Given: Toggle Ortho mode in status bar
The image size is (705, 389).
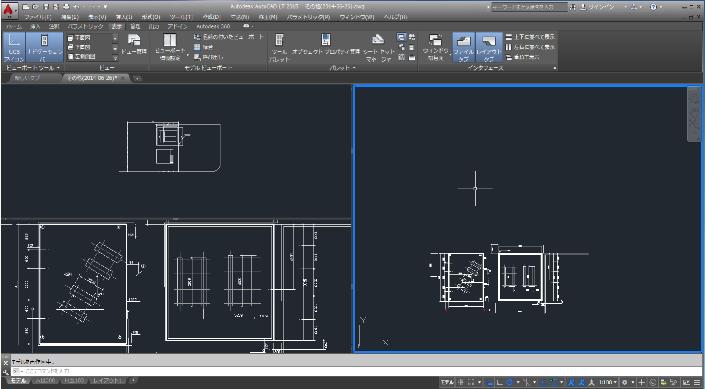Looking at the screenshot, I should (500, 382).
